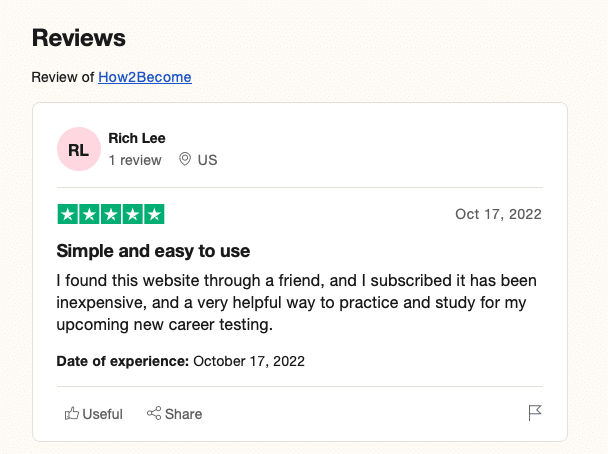608x454 pixels.
Task: Click the thumbs-up icon
Action: pyautogui.click(x=72, y=414)
